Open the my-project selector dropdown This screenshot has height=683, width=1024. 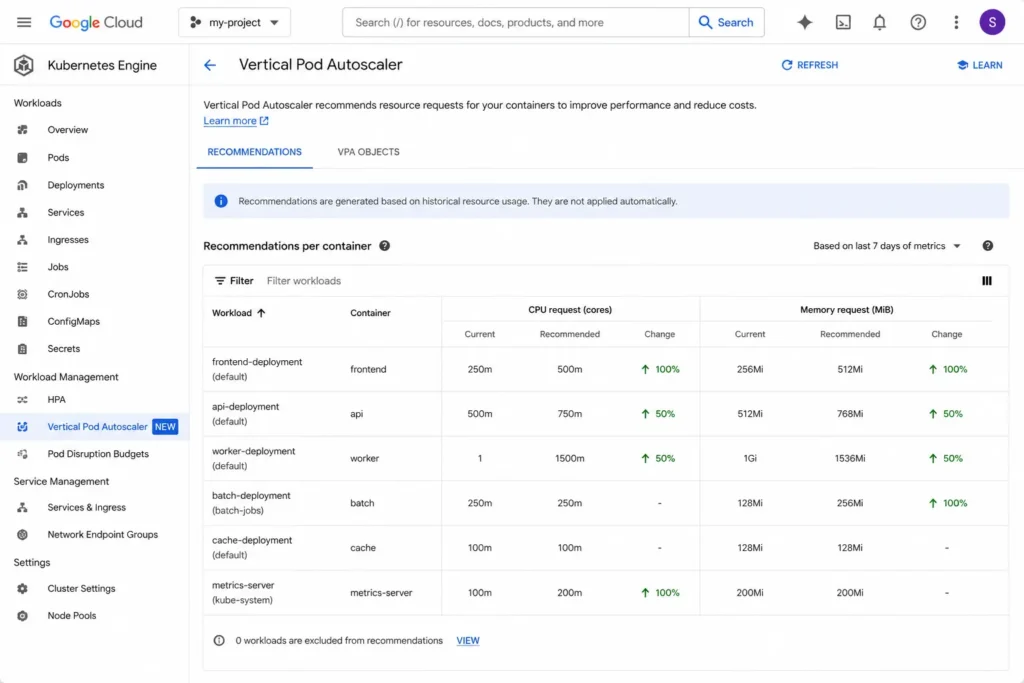(x=234, y=22)
